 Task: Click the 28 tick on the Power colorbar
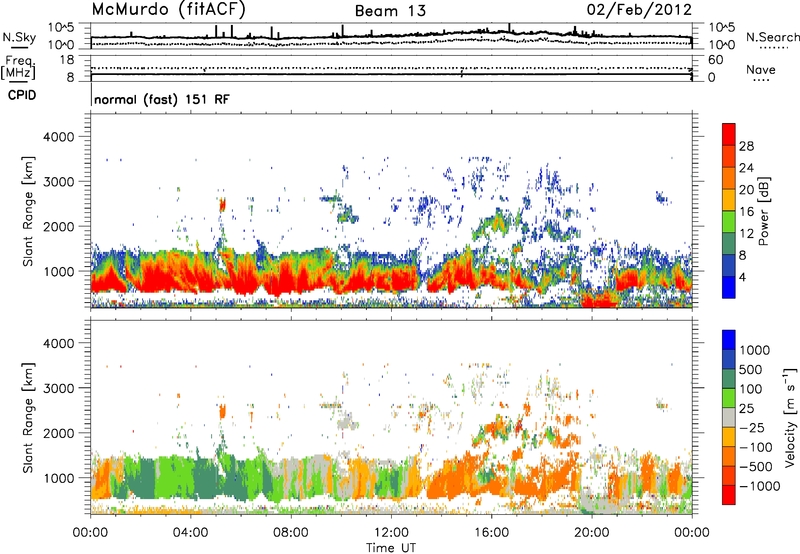click(x=746, y=146)
